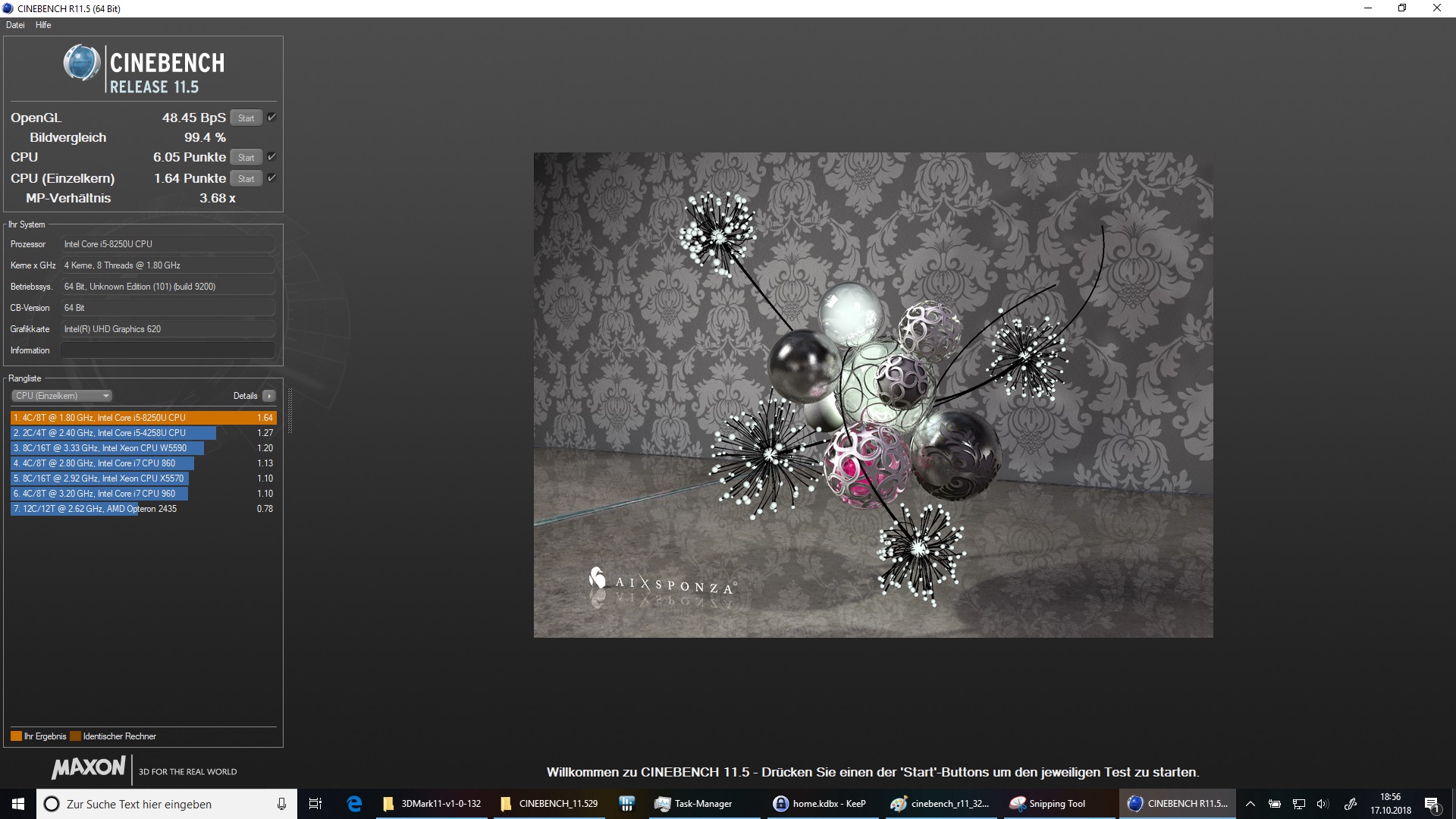Restore down the CINEBENCH window
Viewport: 1456px width, 819px height.
pos(1402,8)
